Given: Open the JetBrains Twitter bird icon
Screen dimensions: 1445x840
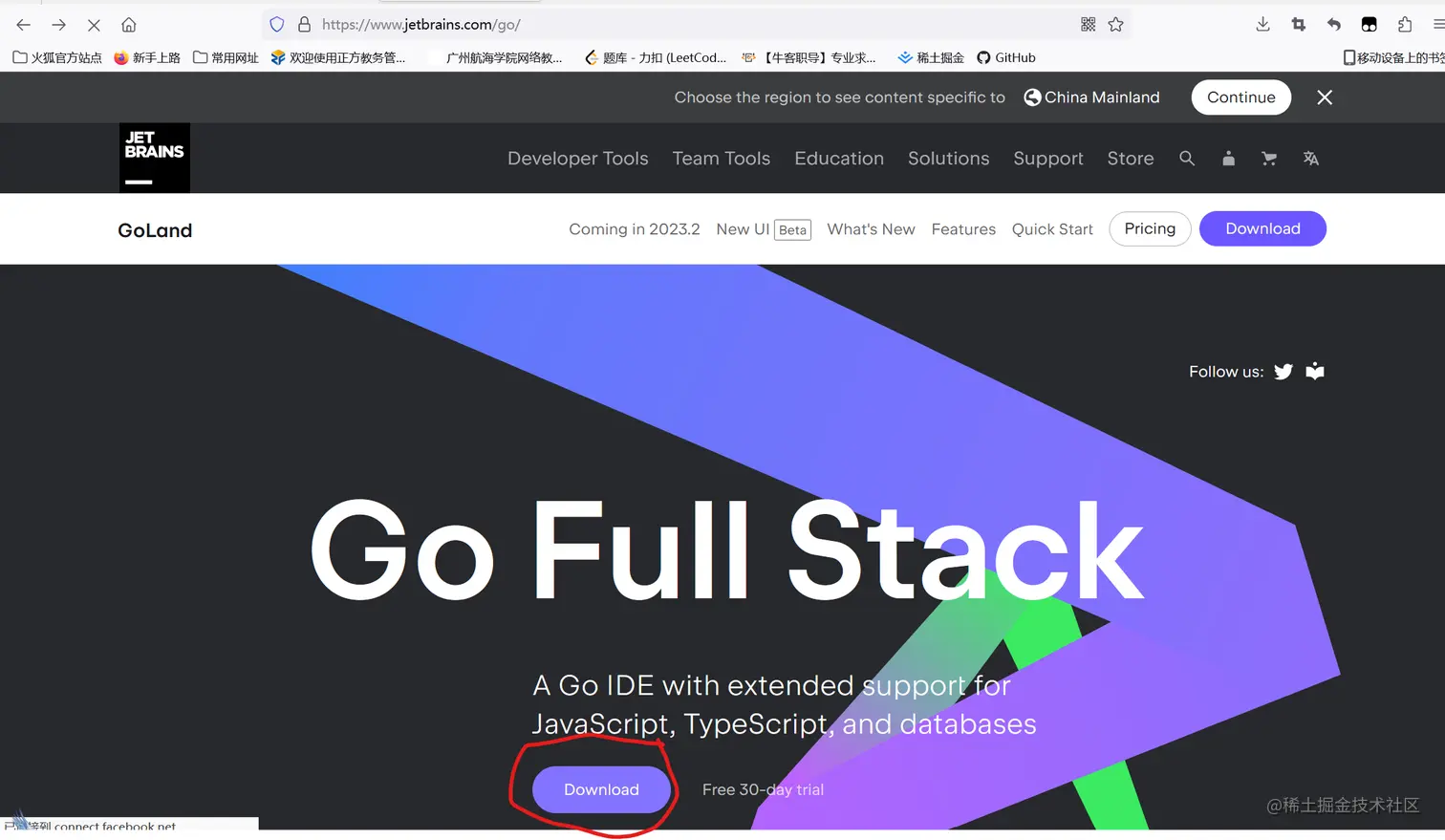Looking at the screenshot, I should click(1283, 372).
